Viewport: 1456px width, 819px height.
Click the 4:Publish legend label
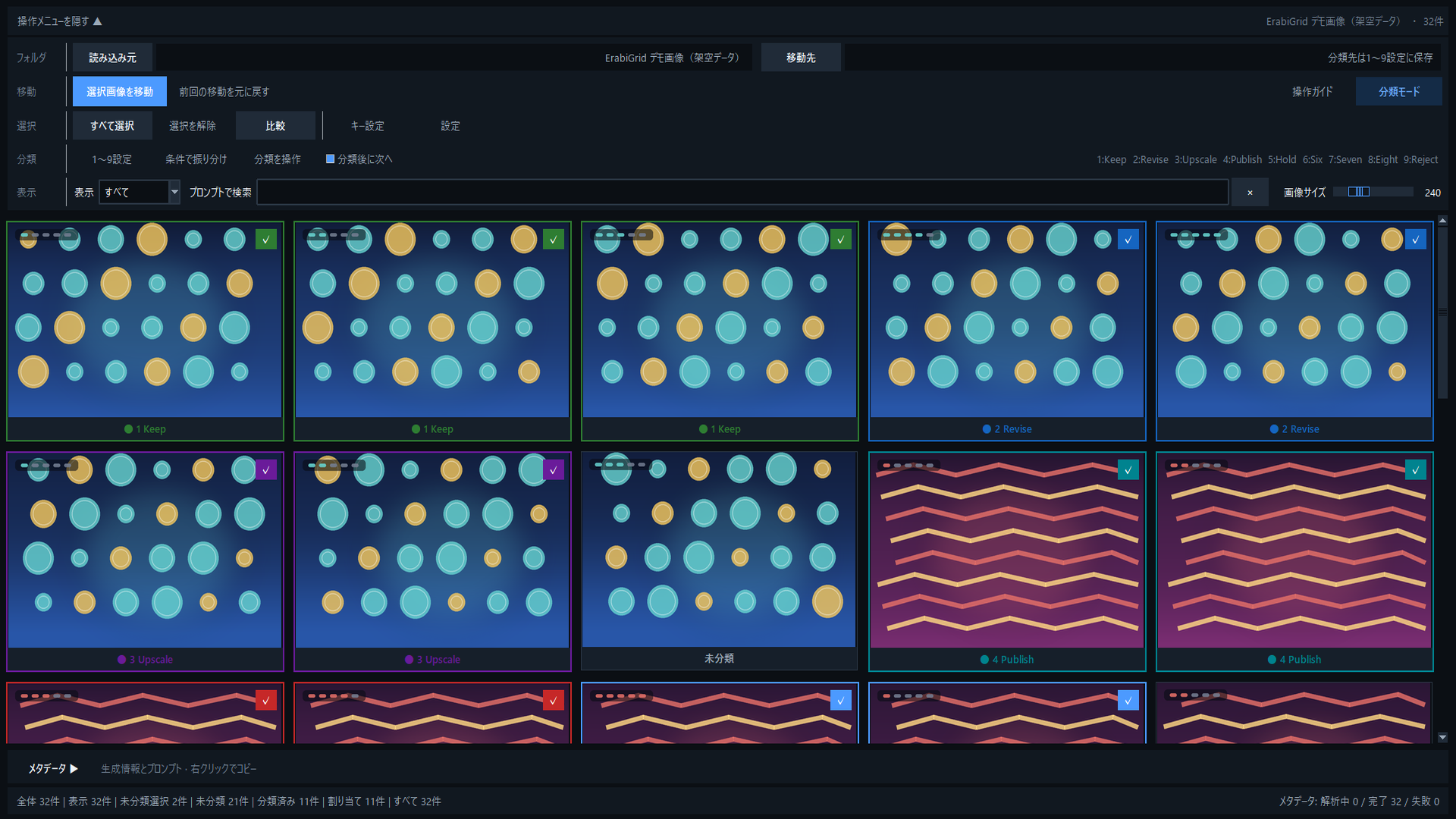pos(1242,159)
